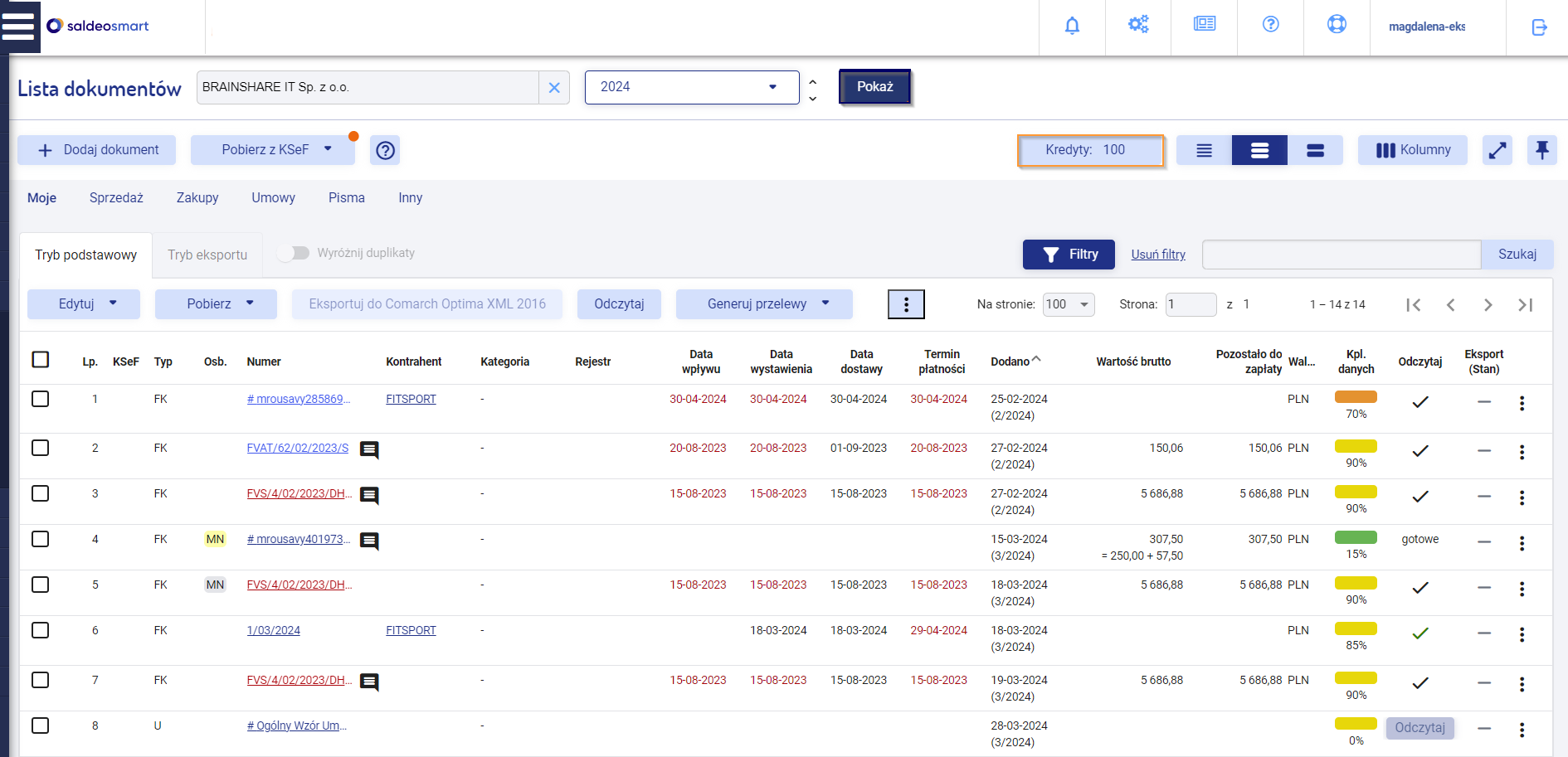Click the Strona page number field
This screenshot has height=757, width=1568.
click(x=1191, y=304)
